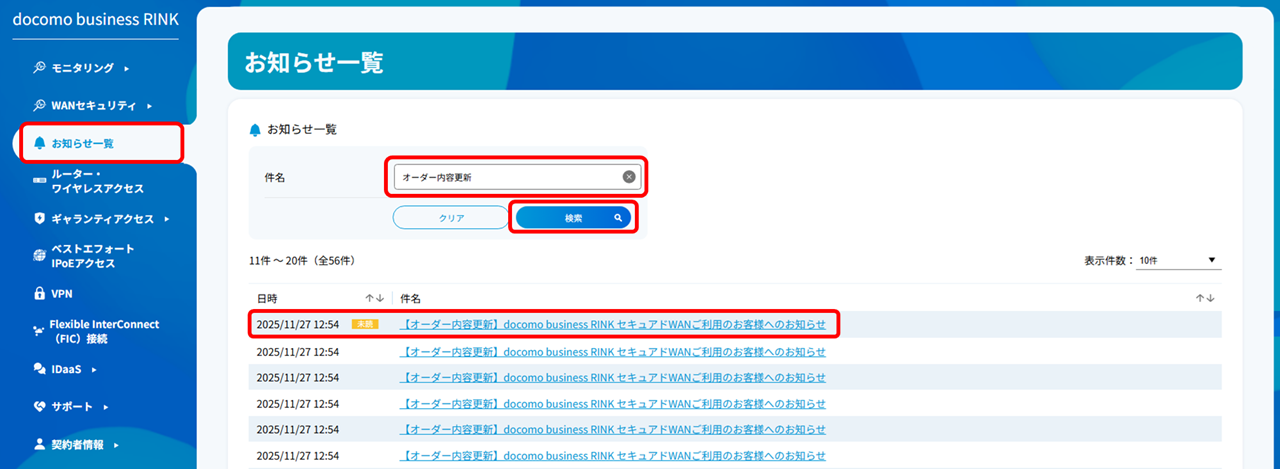
Task: Click the 件名 search input field
Action: click(505, 177)
